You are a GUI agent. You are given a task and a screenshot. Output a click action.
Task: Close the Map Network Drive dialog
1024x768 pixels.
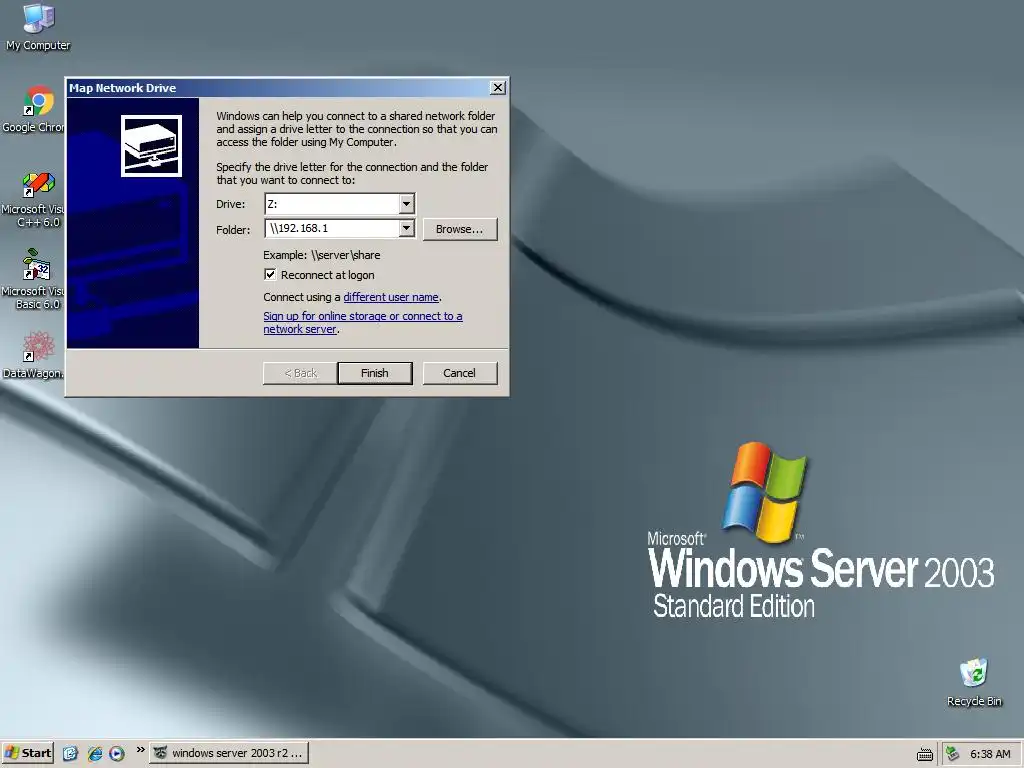(498, 88)
